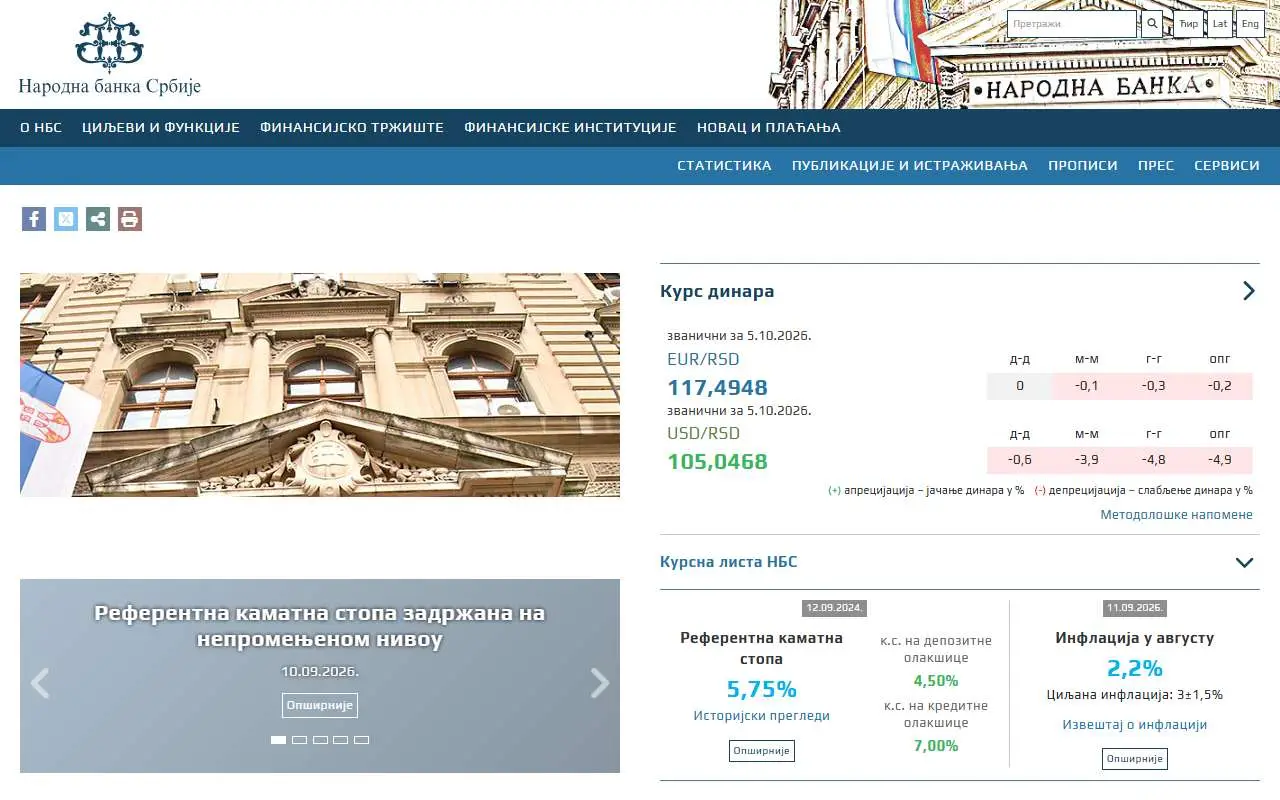Open the О НБС menu
The width and height of the screenshot is (1280, 800).
[41, 128]
